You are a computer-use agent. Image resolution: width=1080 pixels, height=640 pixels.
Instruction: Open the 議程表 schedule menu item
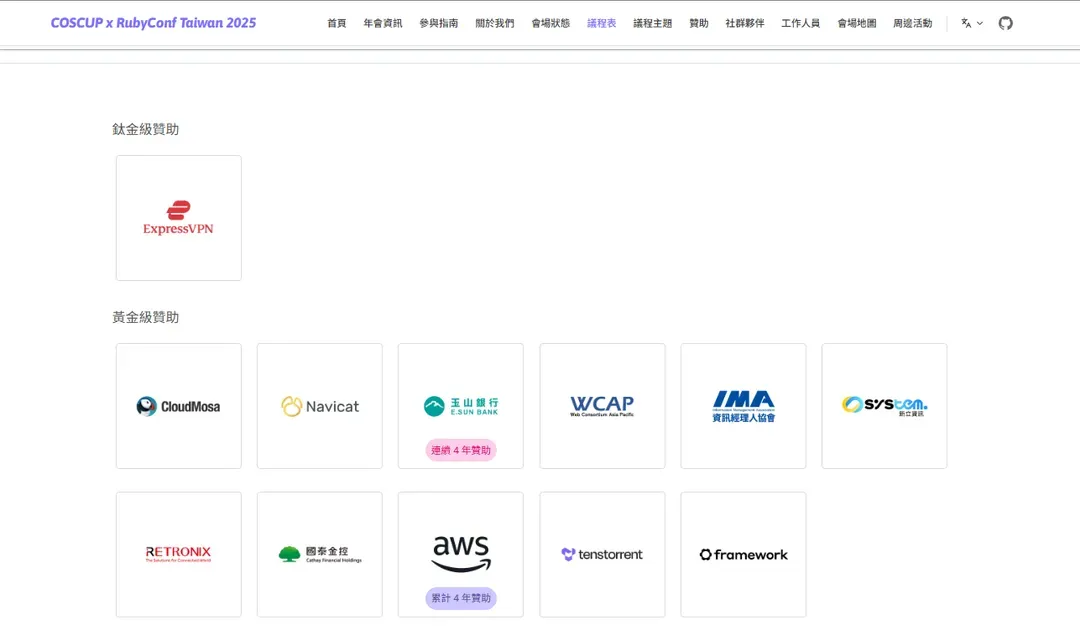[601, 23]
